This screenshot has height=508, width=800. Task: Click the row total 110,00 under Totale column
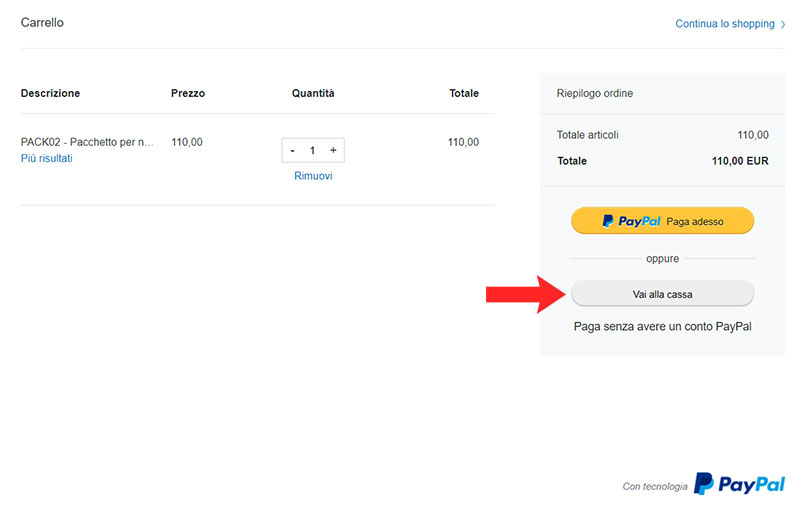click(x=463, y=142)
